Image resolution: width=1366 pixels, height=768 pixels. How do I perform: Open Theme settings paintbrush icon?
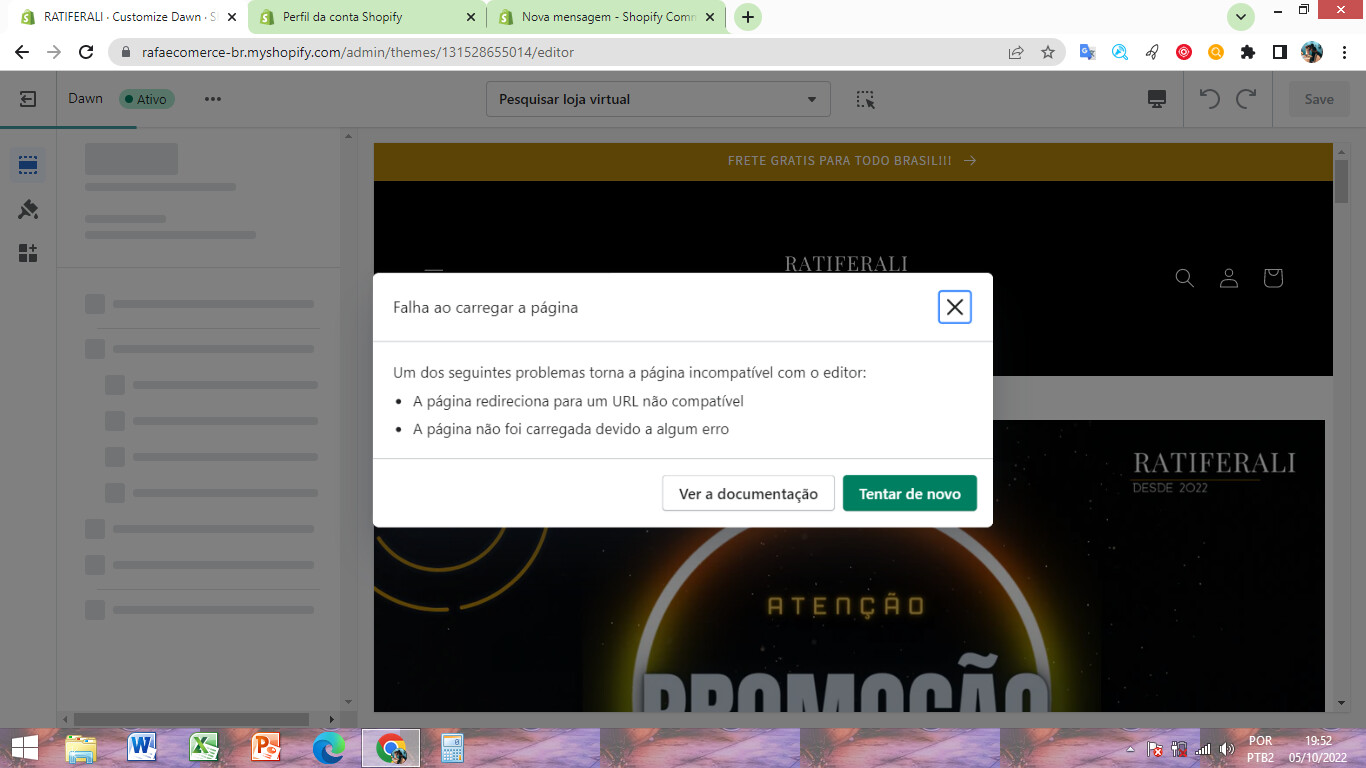(x=28, y=209)
